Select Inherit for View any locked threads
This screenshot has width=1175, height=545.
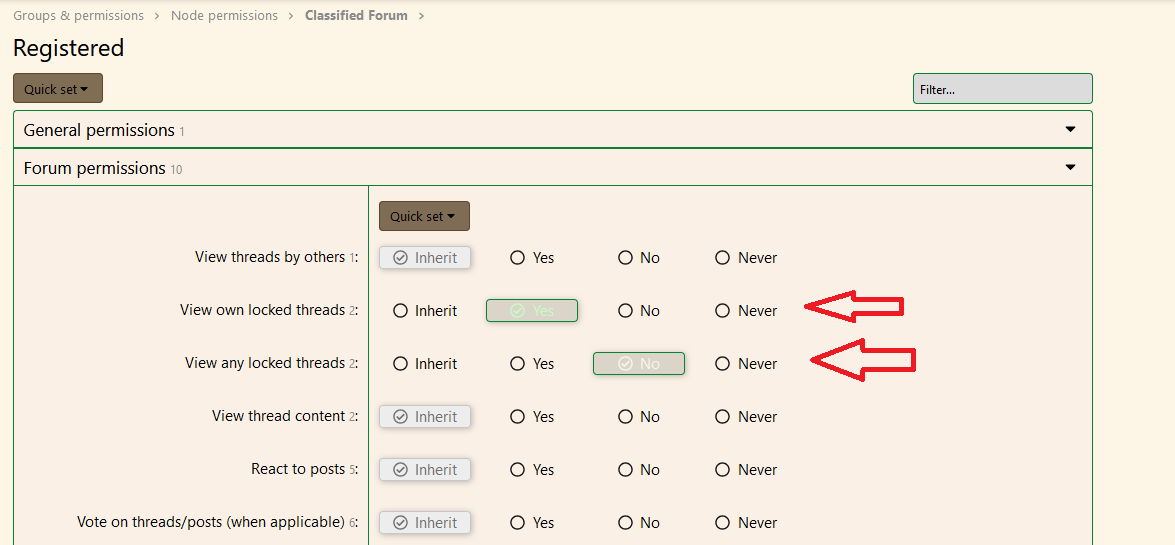pyautogui.click(x=425, y=364)
